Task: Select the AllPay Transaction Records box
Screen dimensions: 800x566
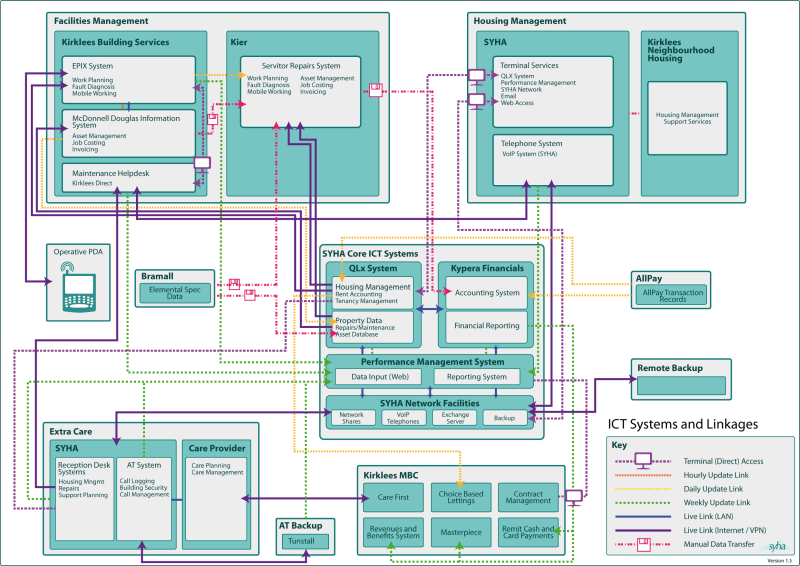Action: (x=671, y=296)
